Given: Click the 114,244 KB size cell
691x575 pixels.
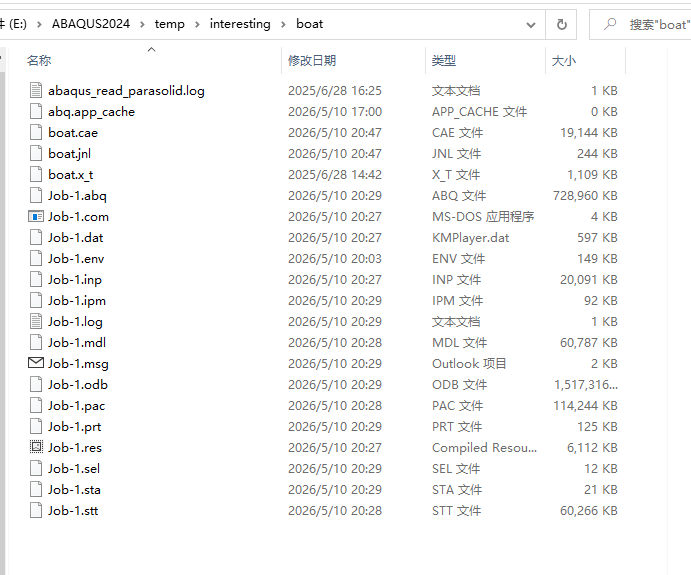Looking at the screenshot, I should (585, 405).
